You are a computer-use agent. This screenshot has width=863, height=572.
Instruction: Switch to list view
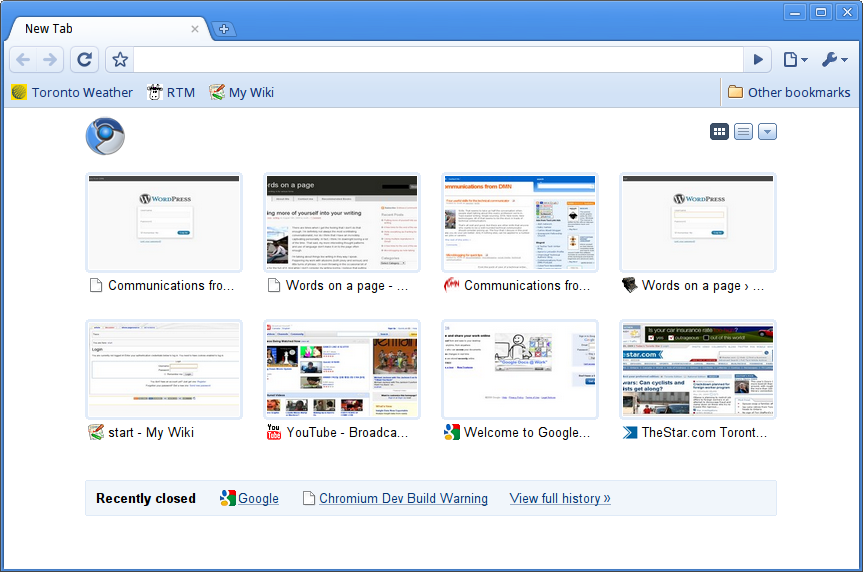coord(743,132)
